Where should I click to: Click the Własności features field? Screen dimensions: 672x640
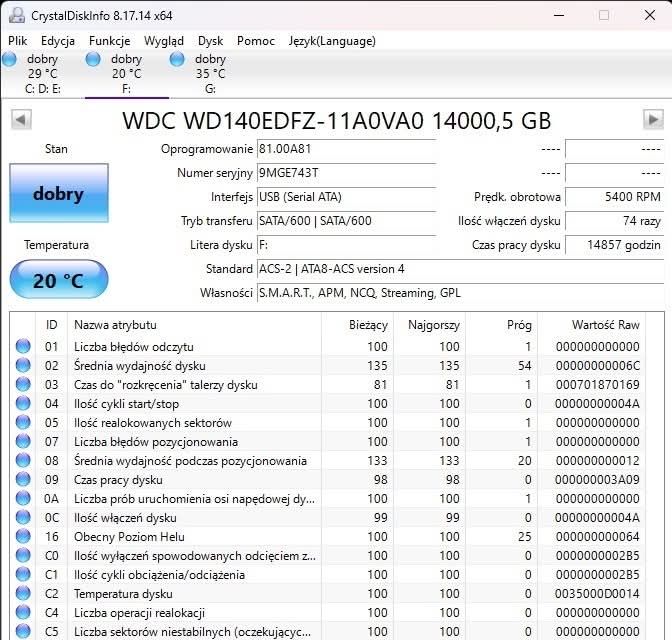coord(460,293)
